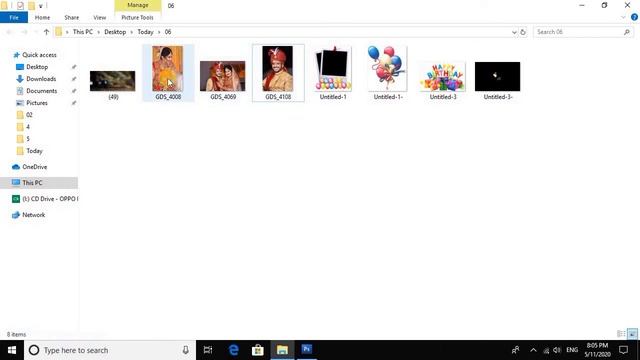Select Network in navigation pane

coord(33,215)
